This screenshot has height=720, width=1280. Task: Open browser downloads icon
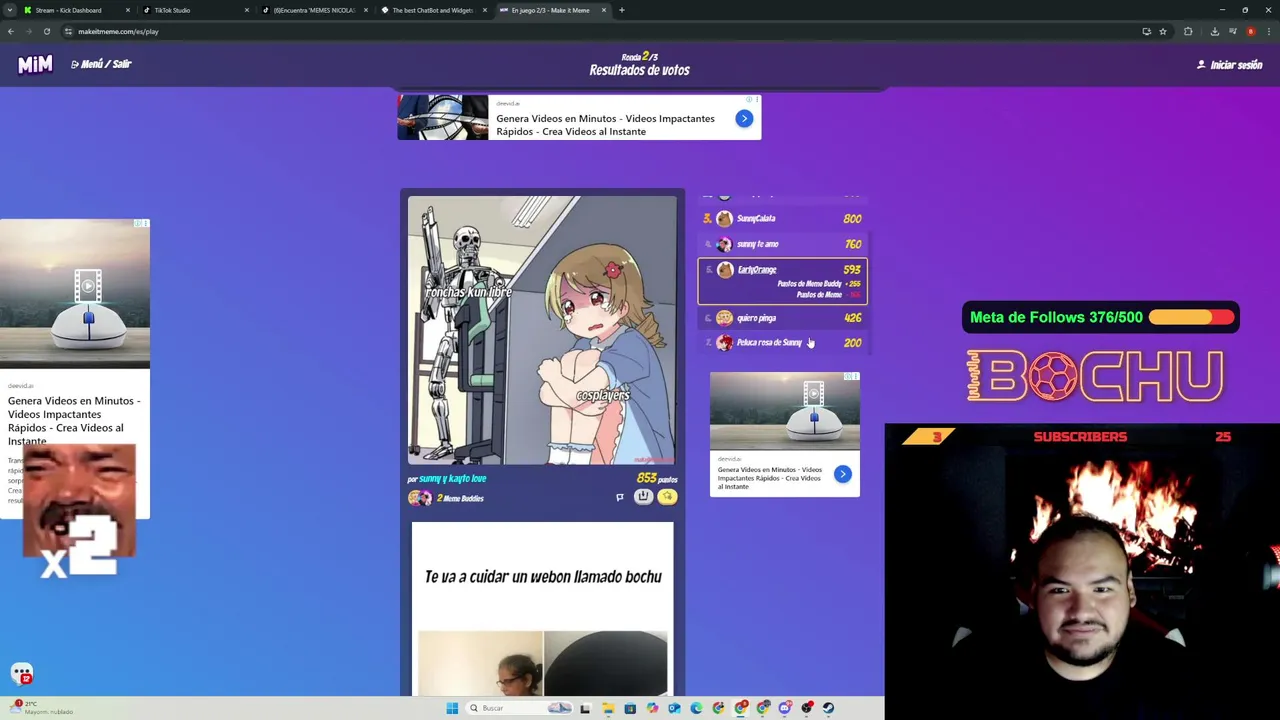click(1215, 31)
